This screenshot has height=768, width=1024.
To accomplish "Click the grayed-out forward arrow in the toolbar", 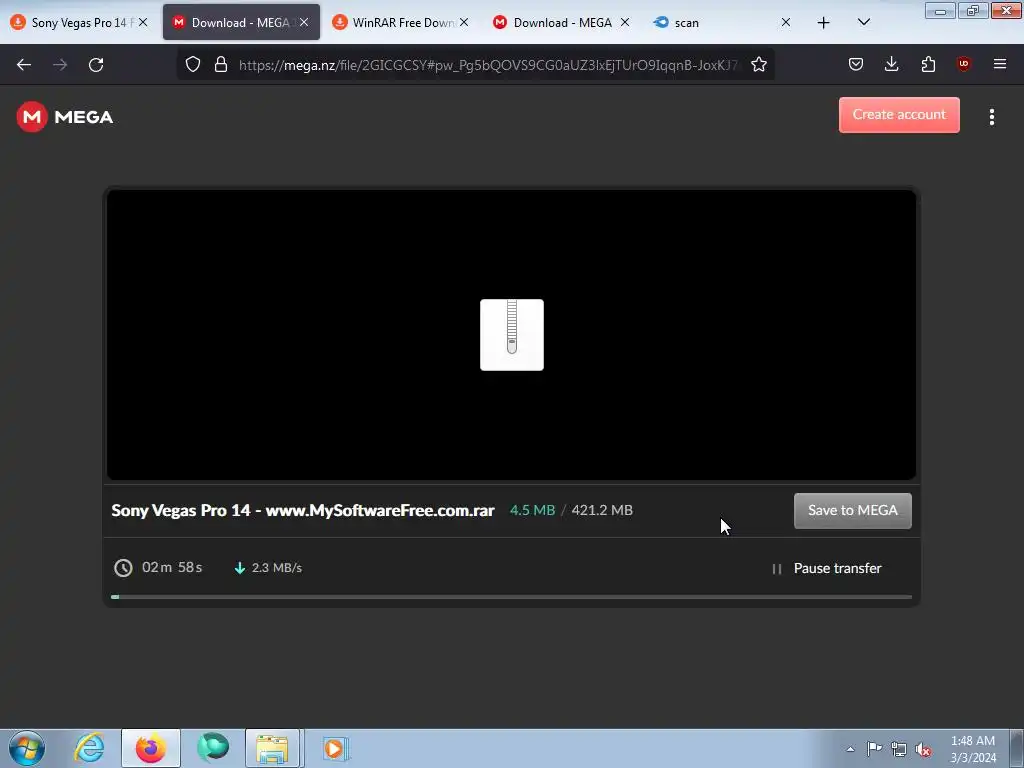I will coord(60,65).
